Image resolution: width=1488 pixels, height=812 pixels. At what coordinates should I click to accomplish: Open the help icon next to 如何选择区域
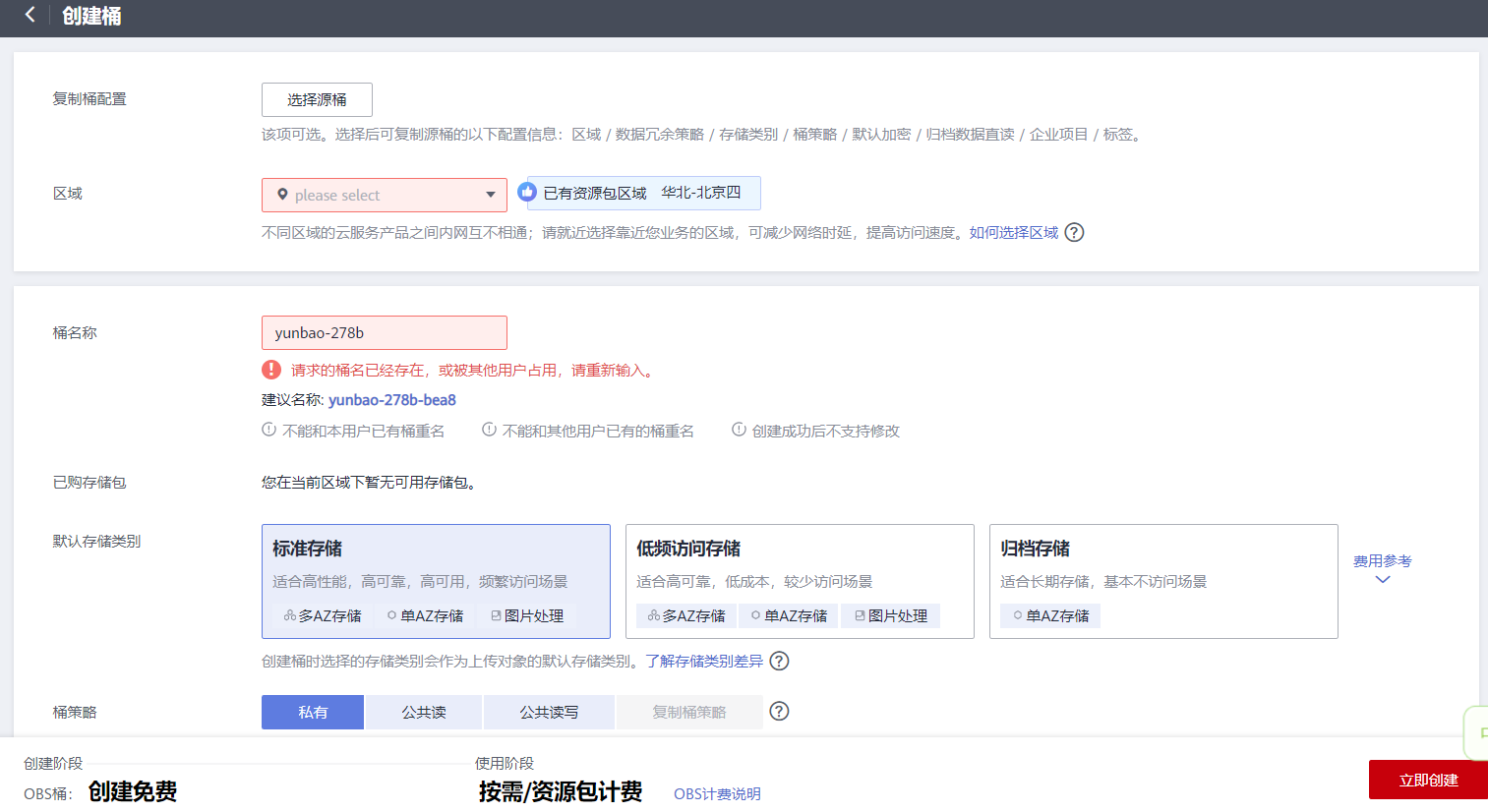[1074, 232]
